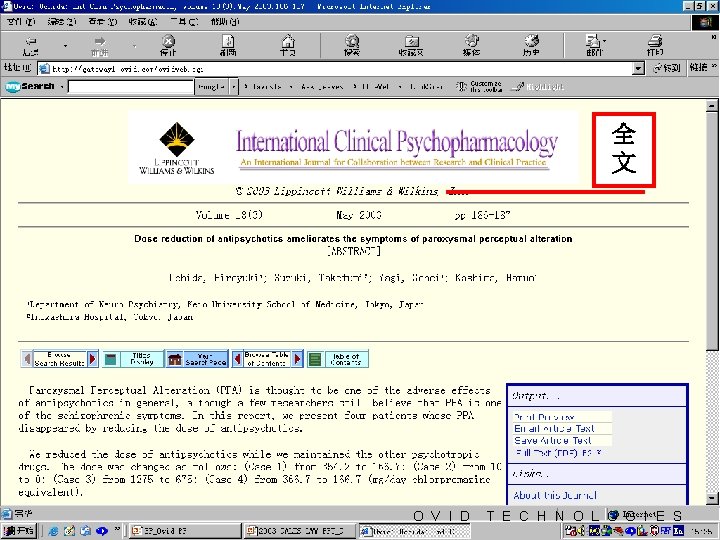Click the 开始 Start button
Viewport: 720px width, 540px height.
19,531
